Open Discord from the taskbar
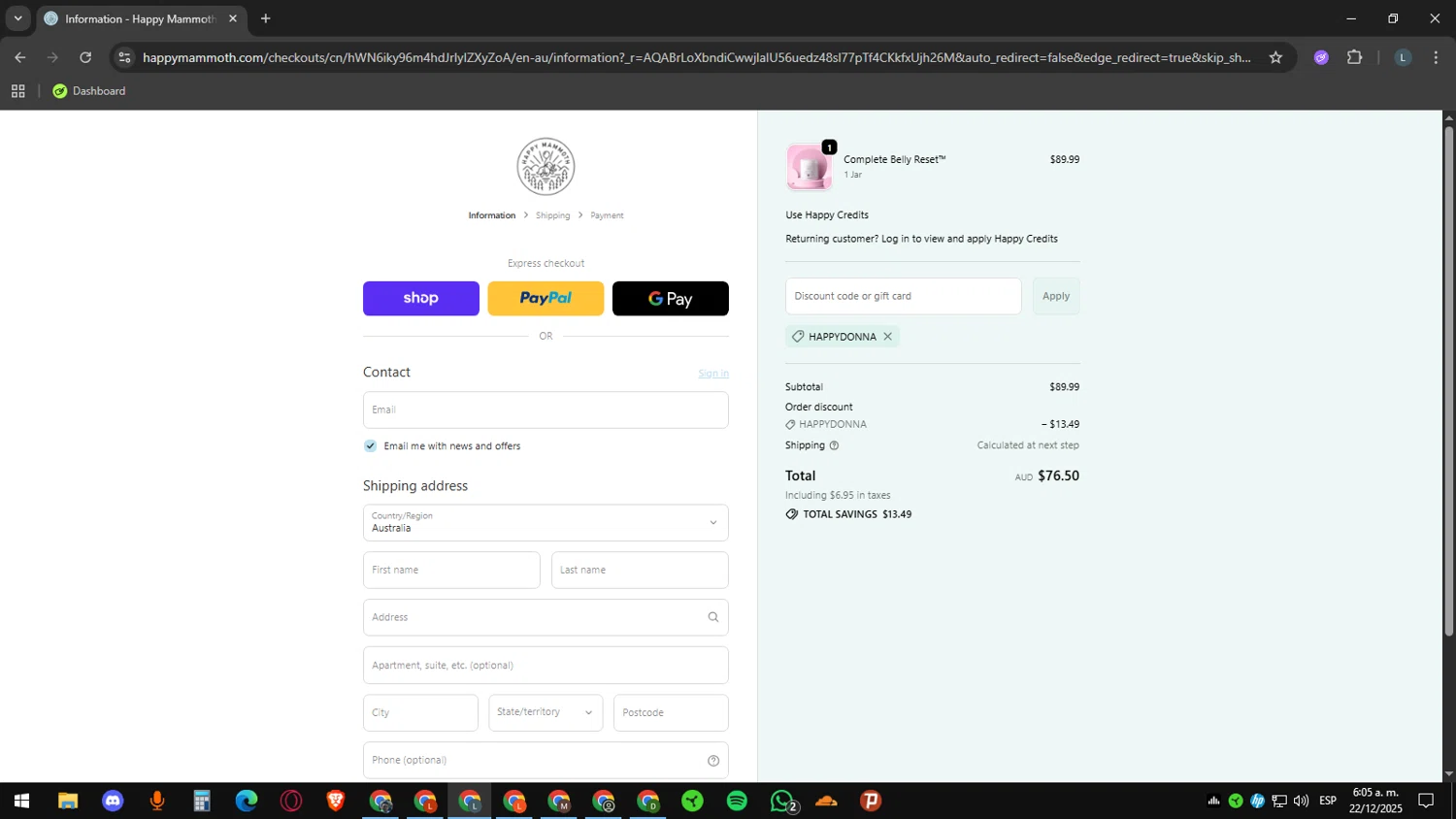 (113, 801)
